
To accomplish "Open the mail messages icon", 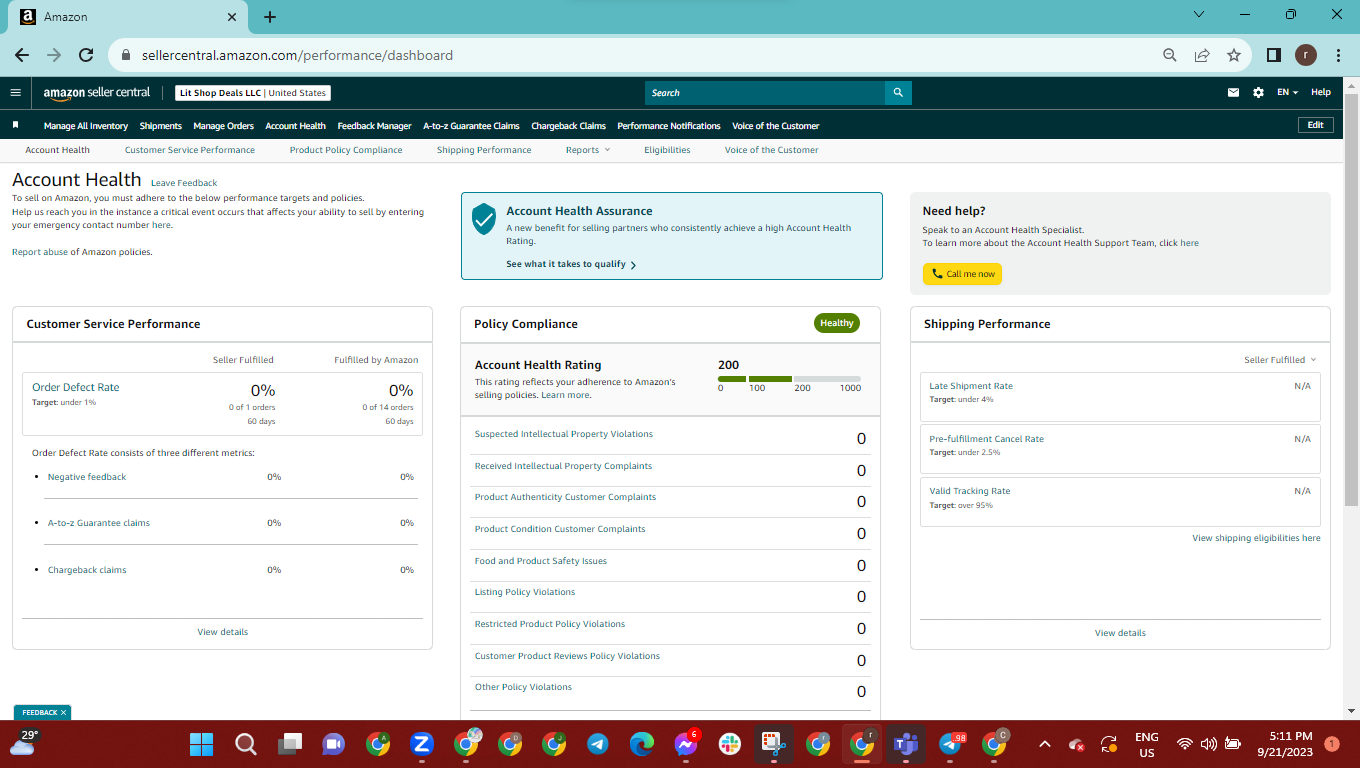I will tap(1233, 93).
